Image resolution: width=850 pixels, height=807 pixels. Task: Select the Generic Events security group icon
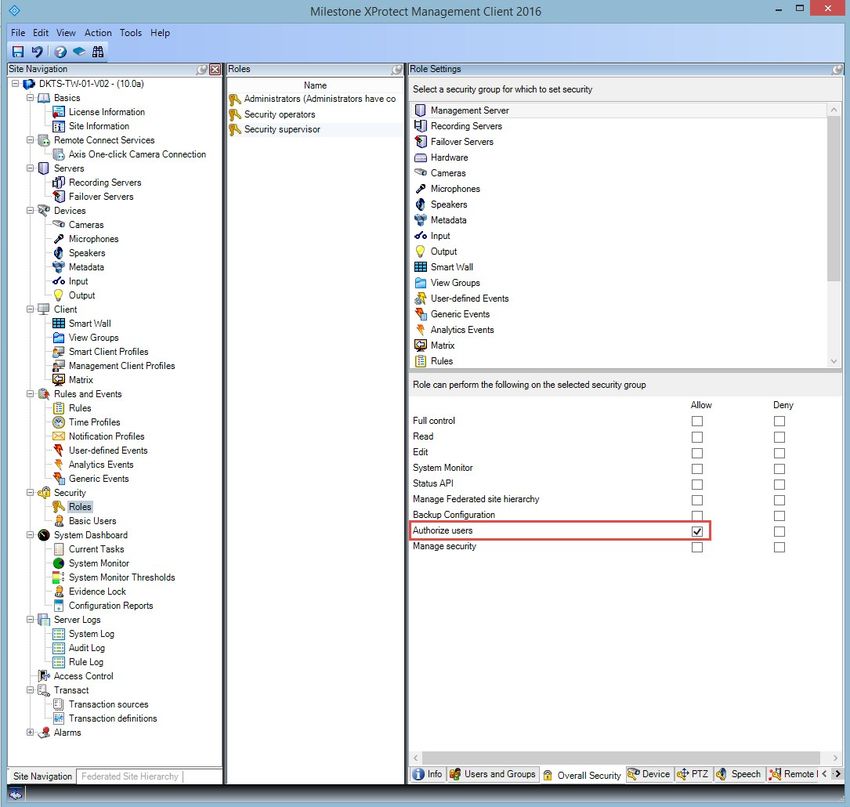tap(420, 314)
